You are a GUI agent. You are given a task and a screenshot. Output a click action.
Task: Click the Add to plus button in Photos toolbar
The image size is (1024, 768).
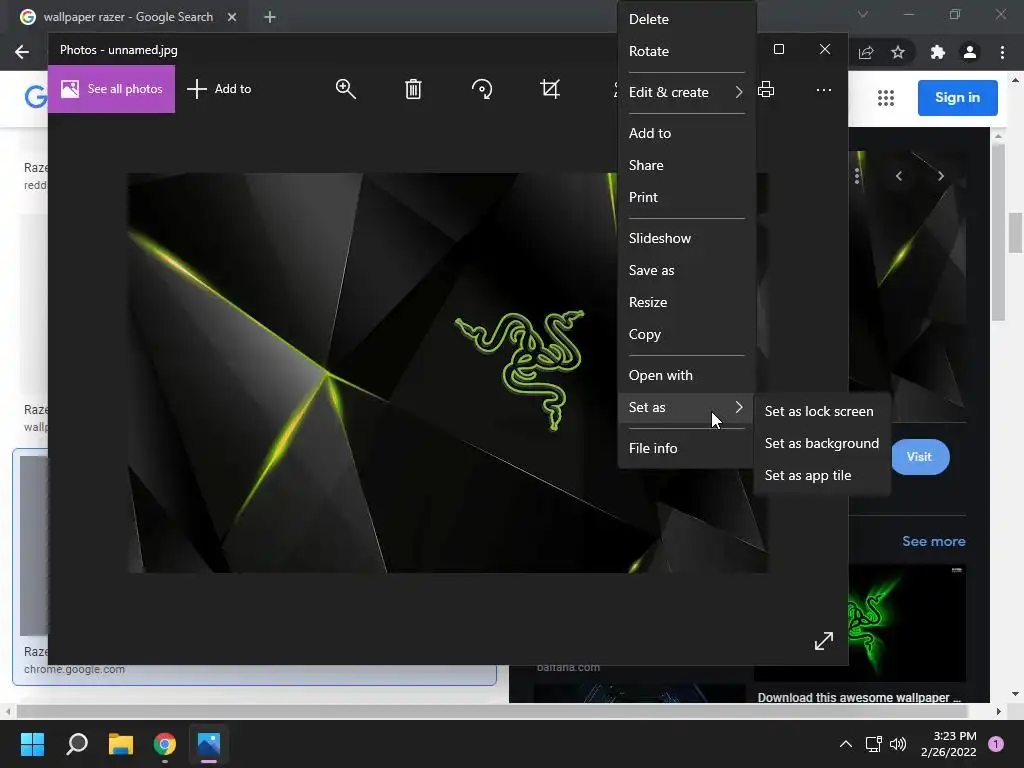pyautogui.click(x=219, y=89)
